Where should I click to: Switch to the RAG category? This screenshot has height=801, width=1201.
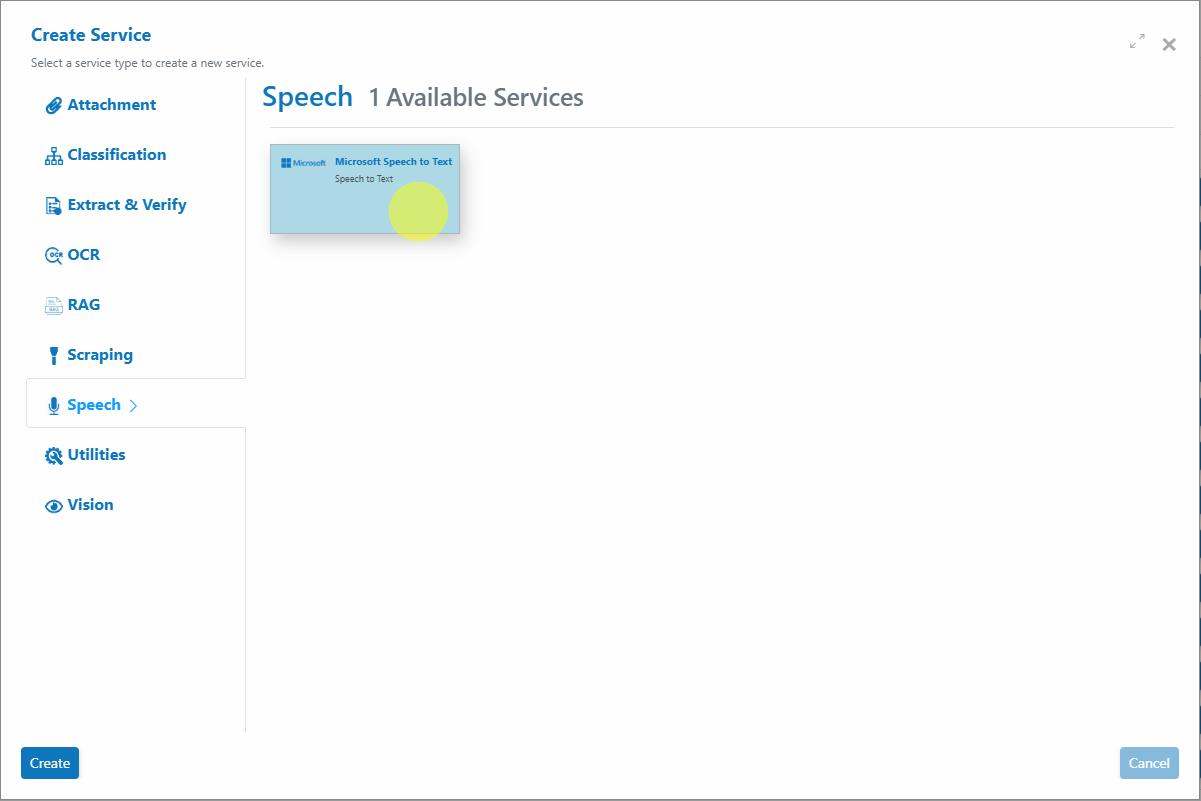tap(84, 305)
